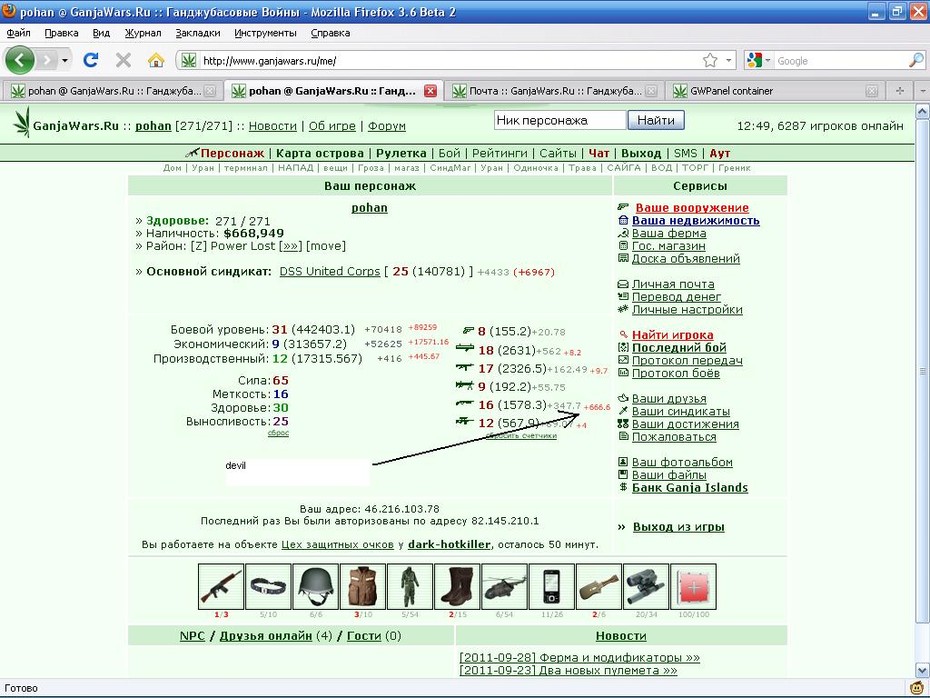The height and width of the screenshot is (698, 930).
Task: Open the red medkit item slot
Action: [x=693, y=587]
